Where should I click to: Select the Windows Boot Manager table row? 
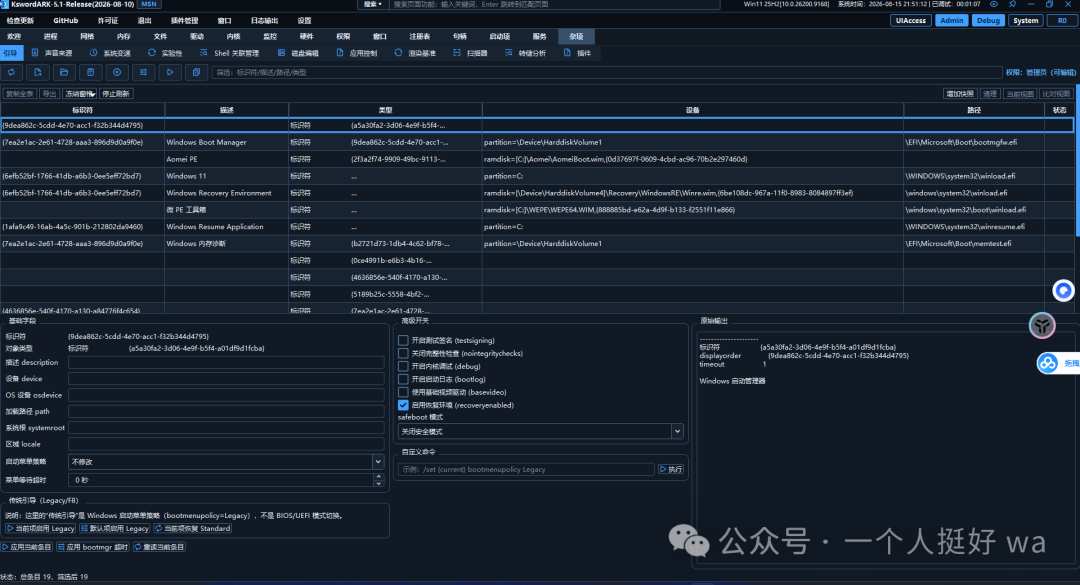(537, 143)
